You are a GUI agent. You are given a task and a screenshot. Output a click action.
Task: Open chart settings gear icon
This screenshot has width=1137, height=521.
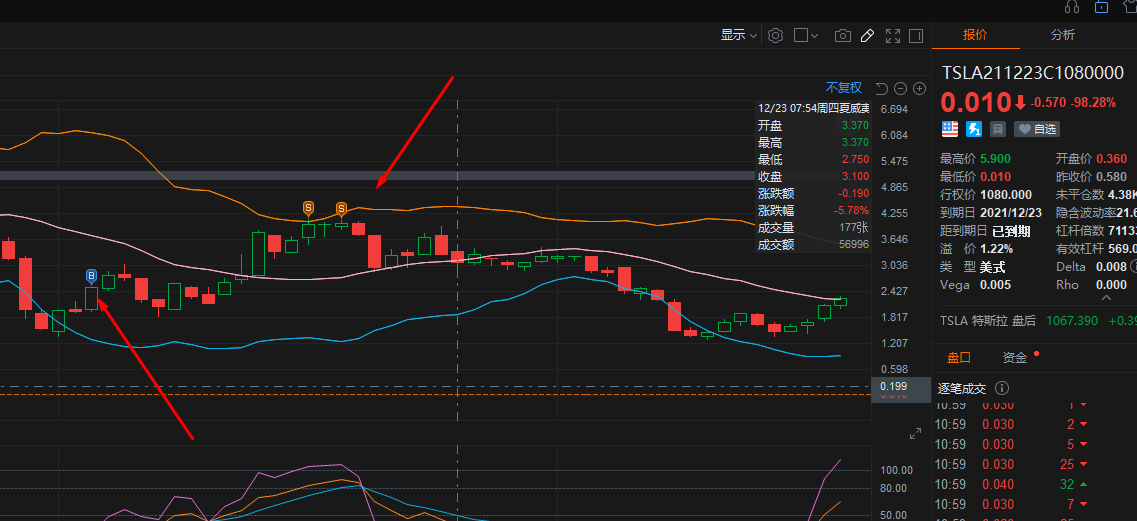(x=776, y=36)
